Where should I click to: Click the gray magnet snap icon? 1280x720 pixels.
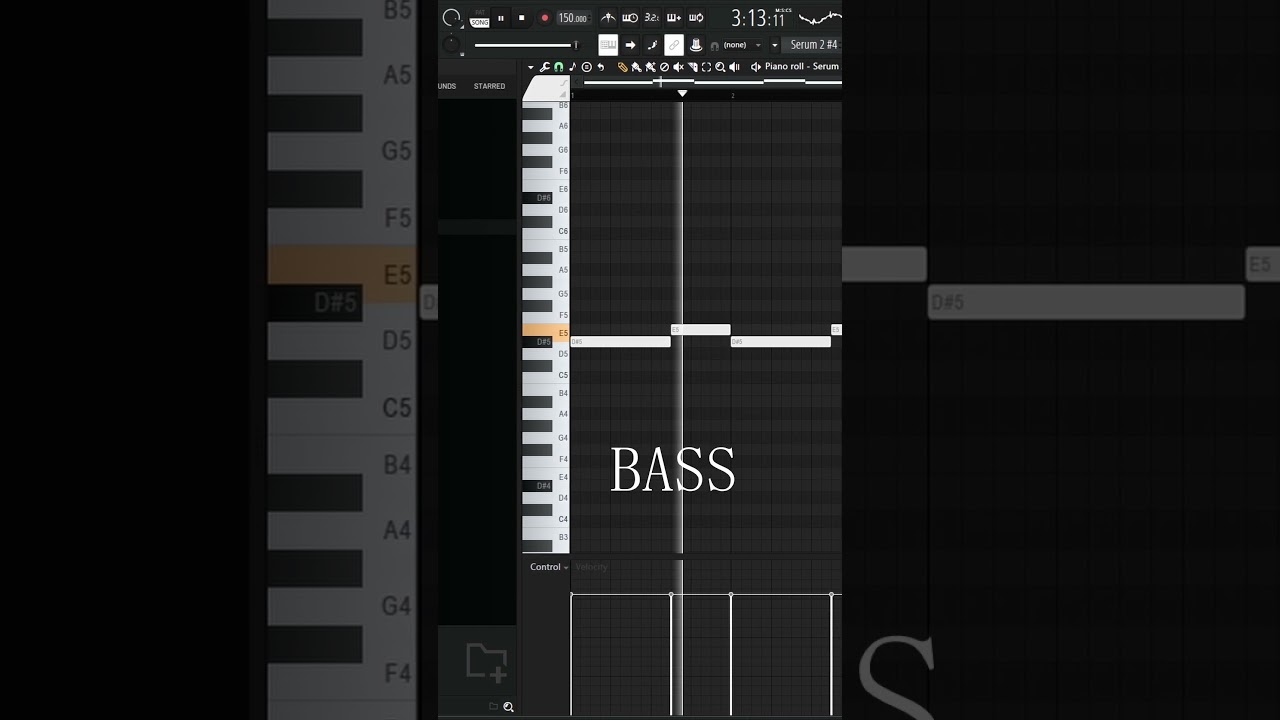(714, 46)
